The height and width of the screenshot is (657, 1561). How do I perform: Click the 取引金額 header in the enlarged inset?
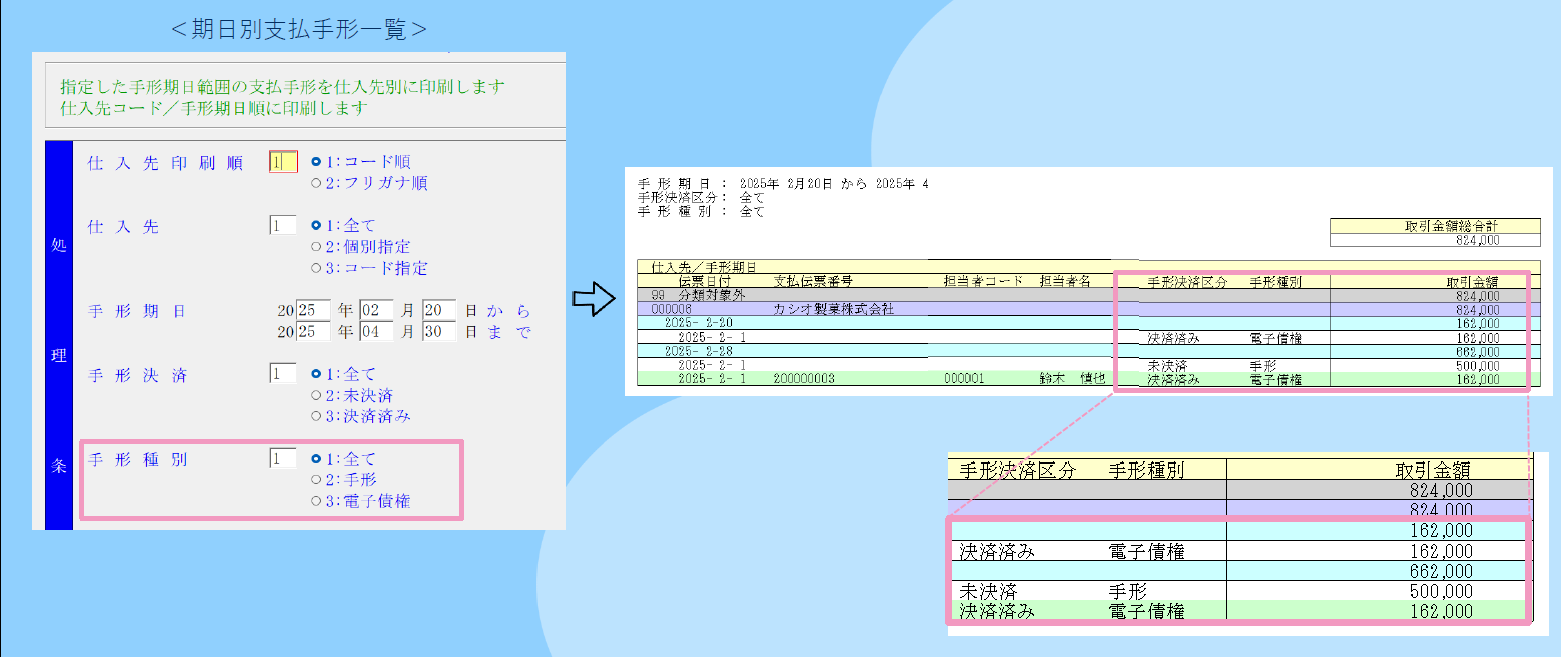pyautogui.click(x=1433, y=470)
